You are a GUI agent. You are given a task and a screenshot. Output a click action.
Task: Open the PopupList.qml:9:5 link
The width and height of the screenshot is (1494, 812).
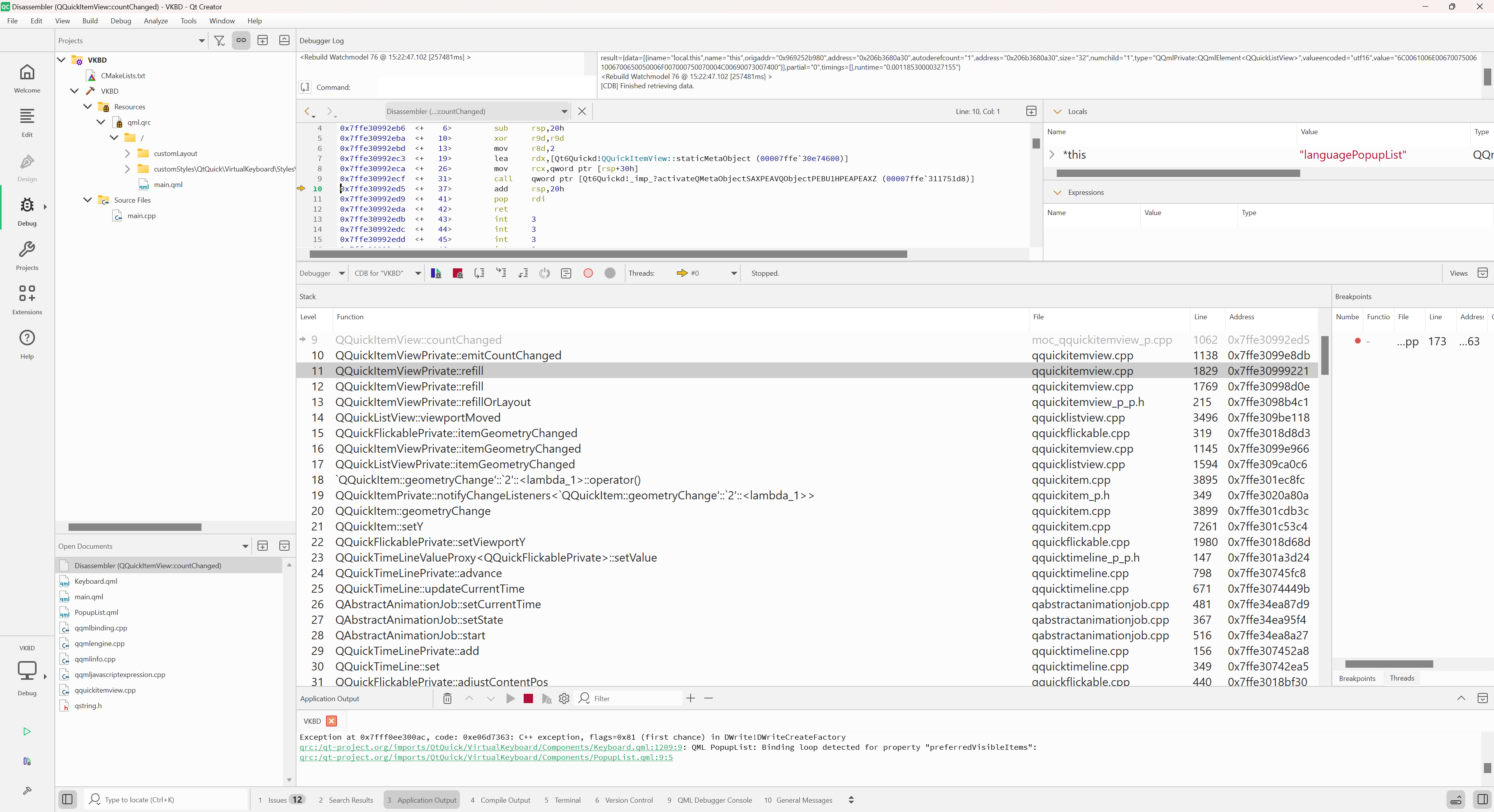coord(486,758)
